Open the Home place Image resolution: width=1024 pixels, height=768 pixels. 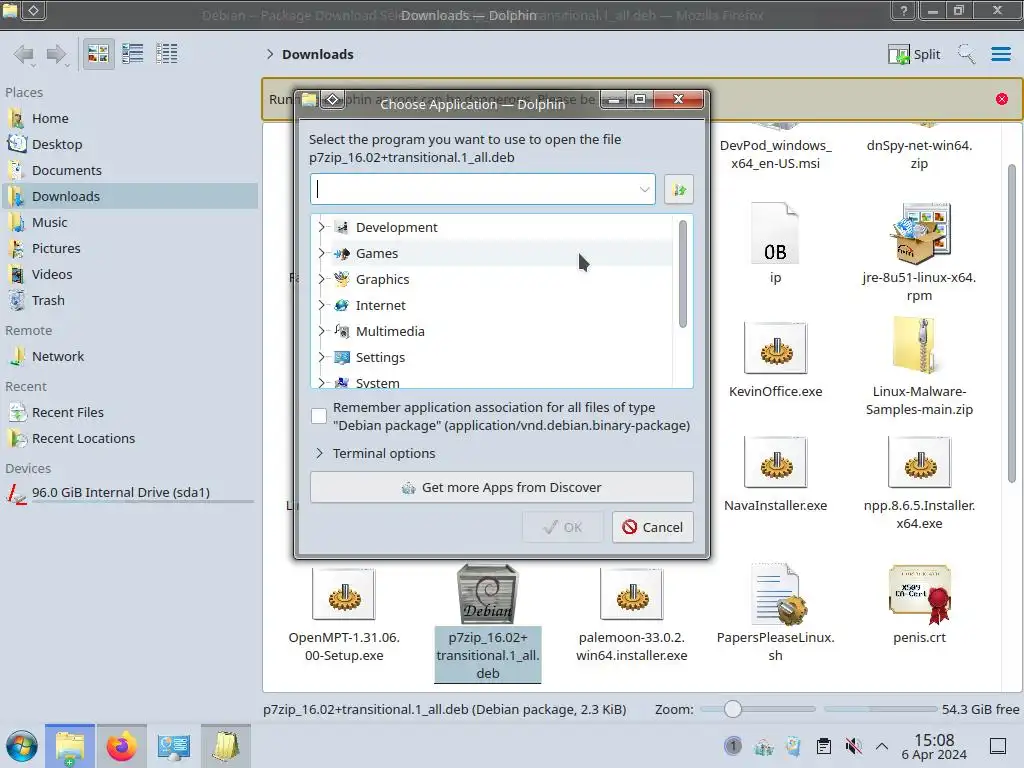(130, 118)
